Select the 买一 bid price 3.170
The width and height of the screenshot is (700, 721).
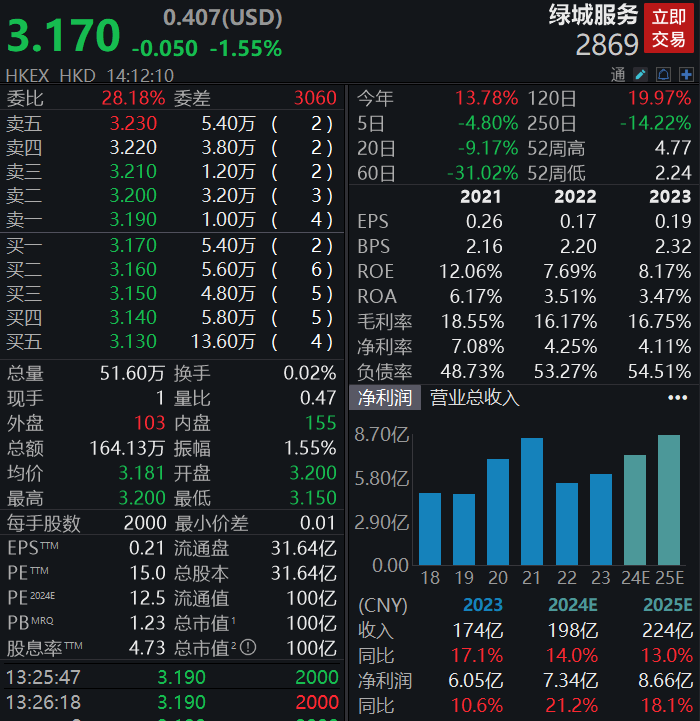133,245
